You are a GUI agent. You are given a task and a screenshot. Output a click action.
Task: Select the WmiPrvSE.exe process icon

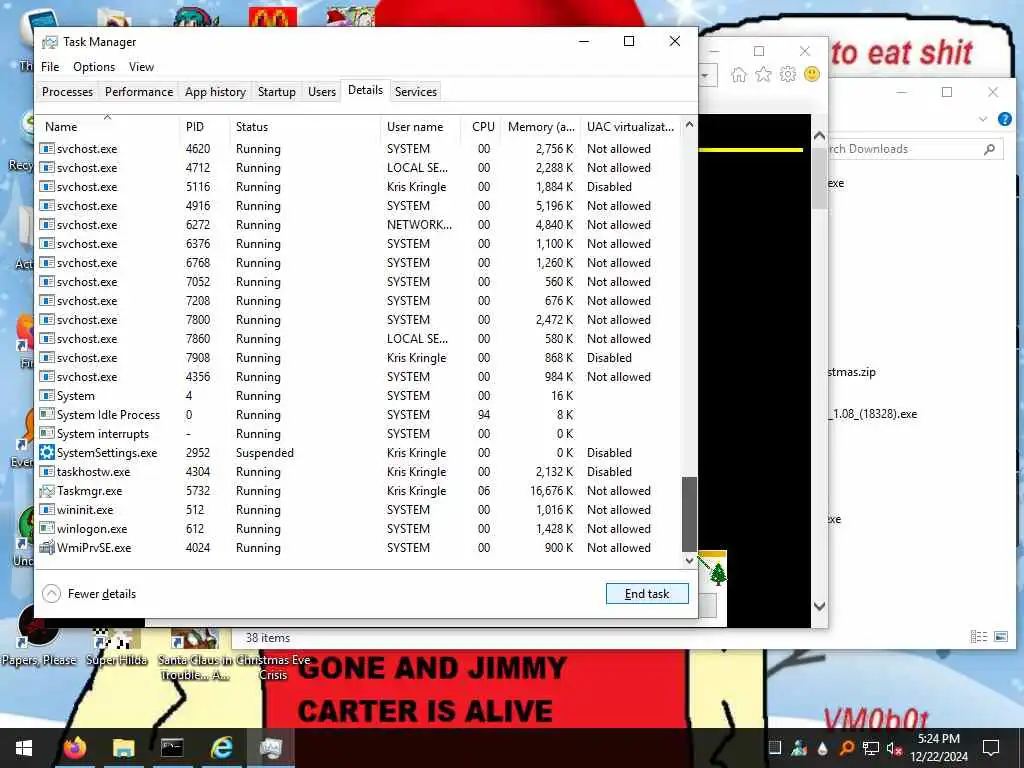point(47,548)
